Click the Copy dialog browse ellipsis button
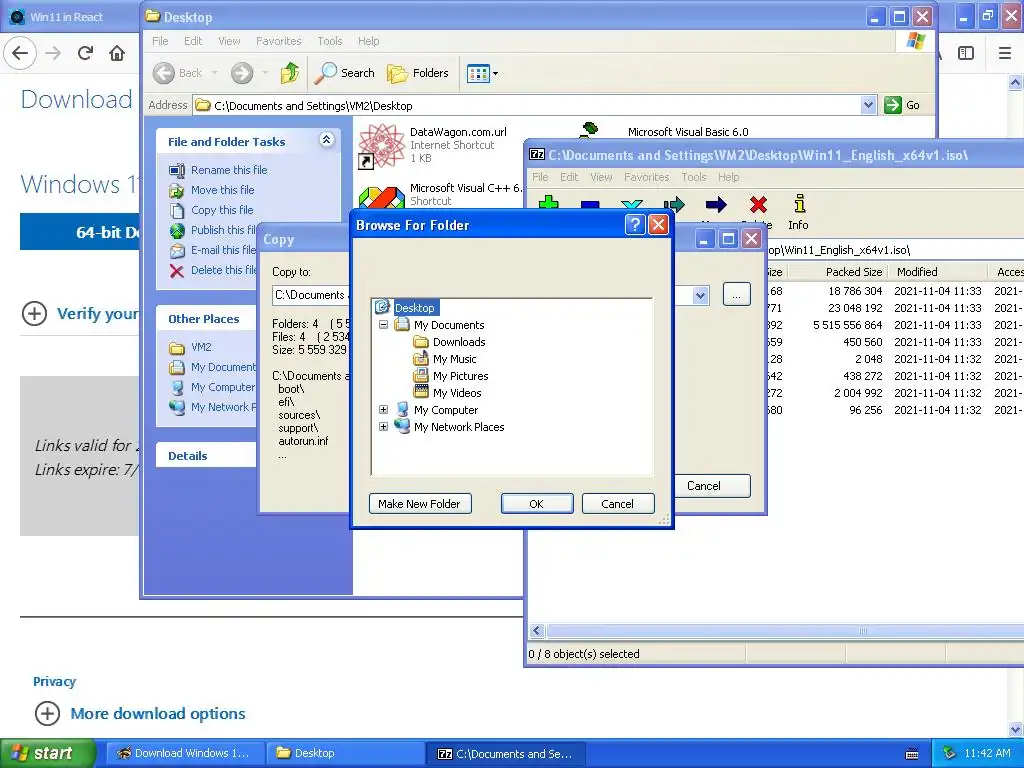 tap(736, 295)
